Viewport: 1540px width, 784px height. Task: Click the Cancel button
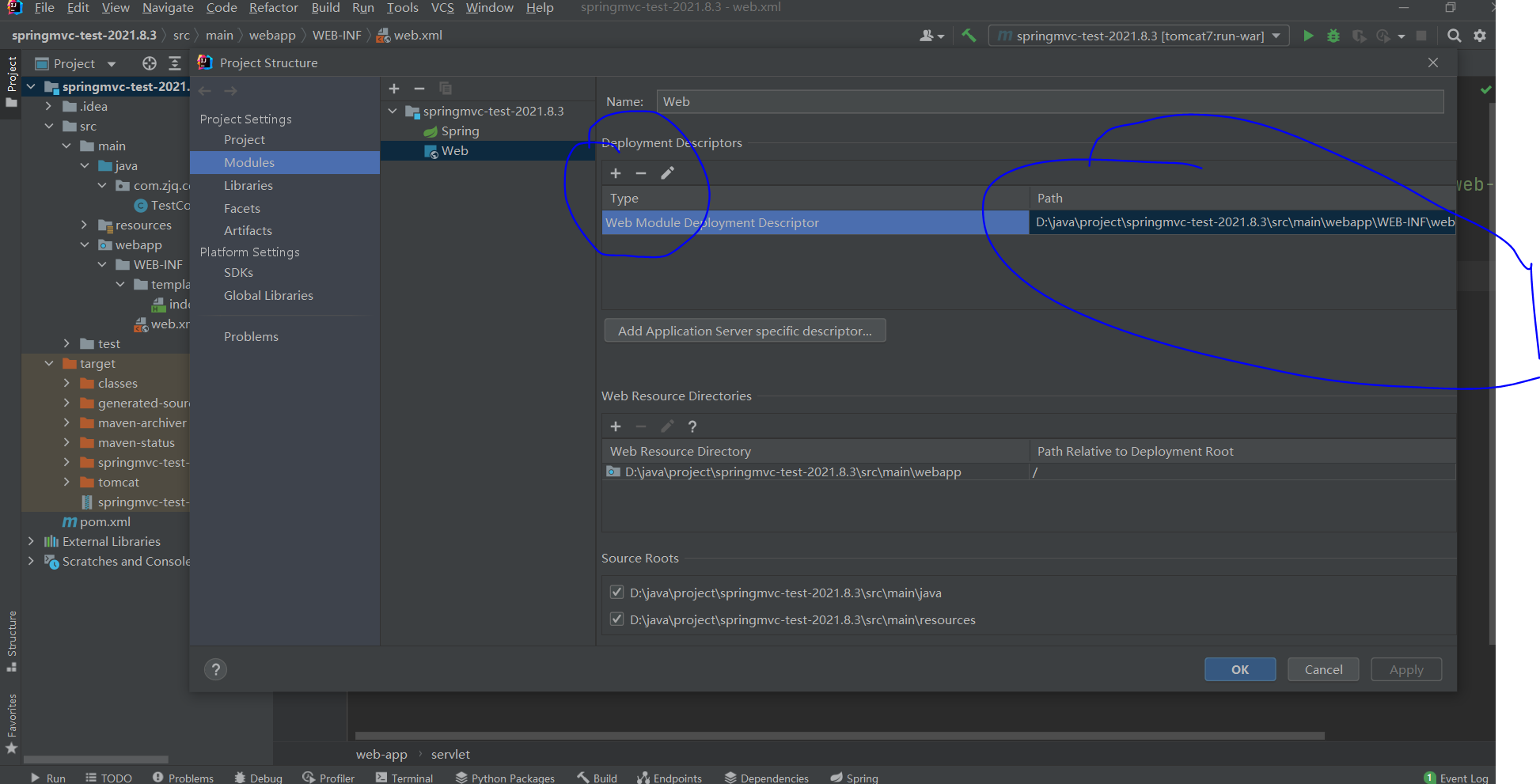click(1323, 669)
